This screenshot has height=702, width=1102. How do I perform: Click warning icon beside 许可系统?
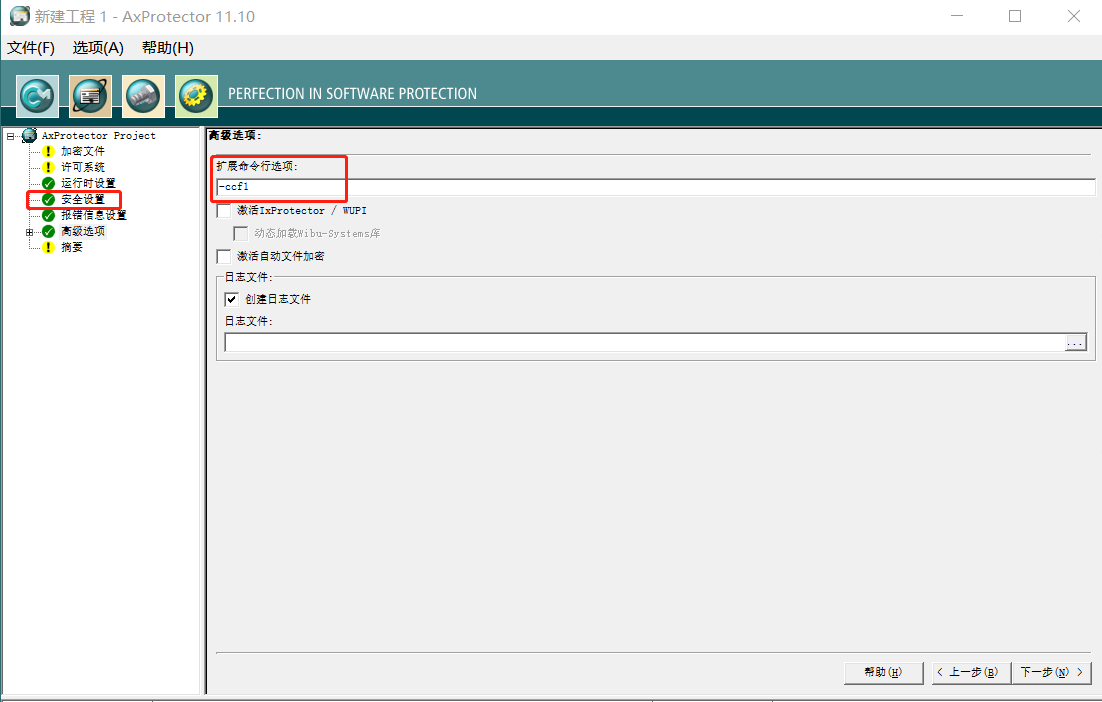(48, 167)
